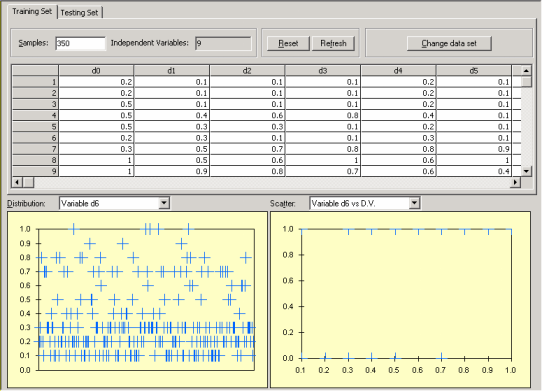
Task: Click the distribution plot for d6
Action: [x=137, y=299]
